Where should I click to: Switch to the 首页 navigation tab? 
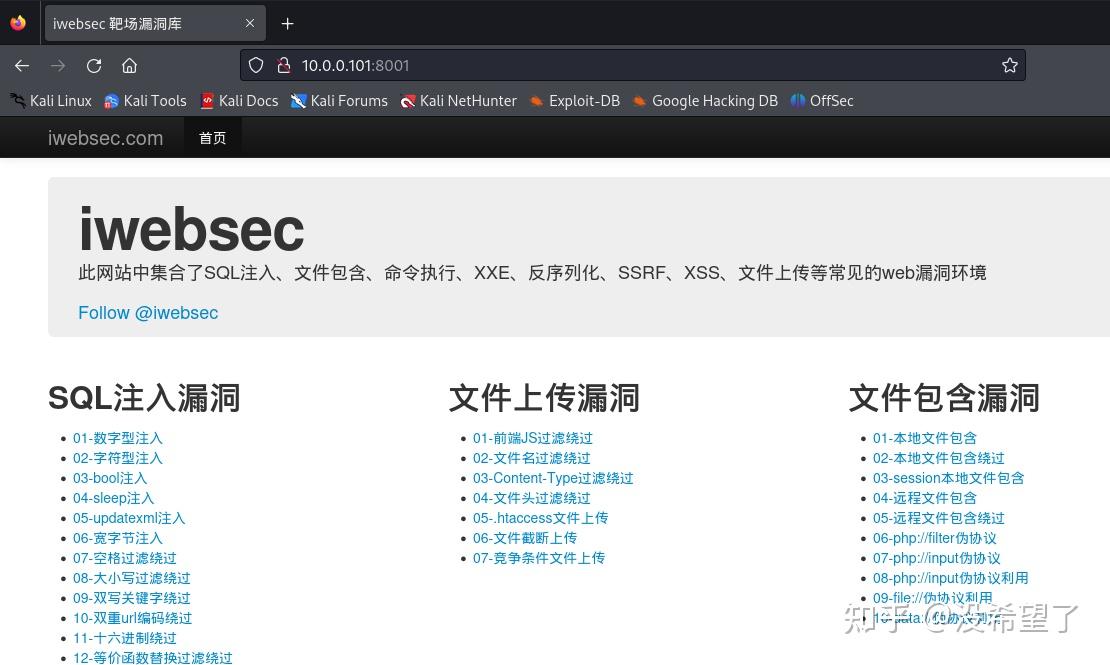coord(212,137)
